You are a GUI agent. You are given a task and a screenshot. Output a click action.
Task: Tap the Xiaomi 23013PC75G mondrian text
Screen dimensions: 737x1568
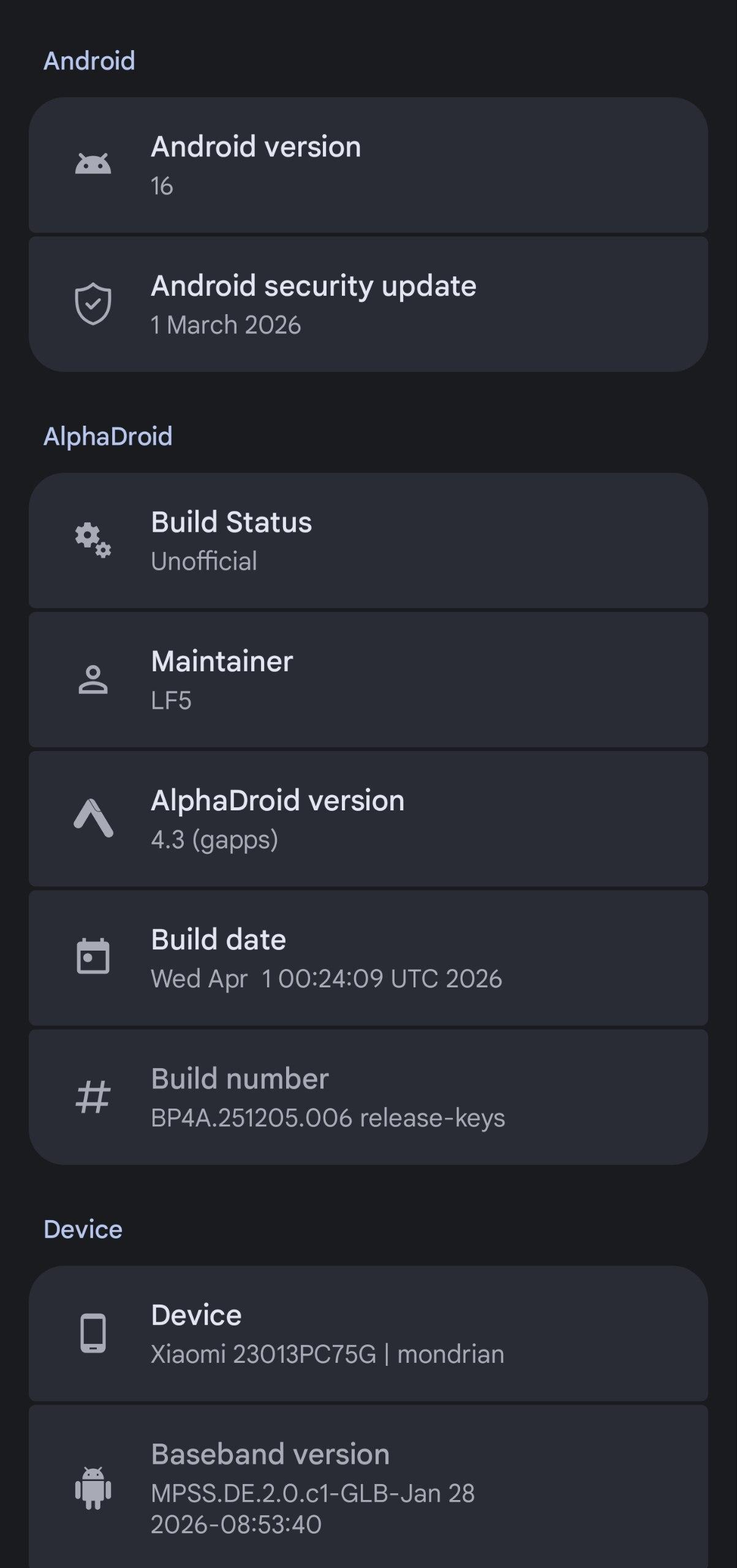pos(327,1354)
